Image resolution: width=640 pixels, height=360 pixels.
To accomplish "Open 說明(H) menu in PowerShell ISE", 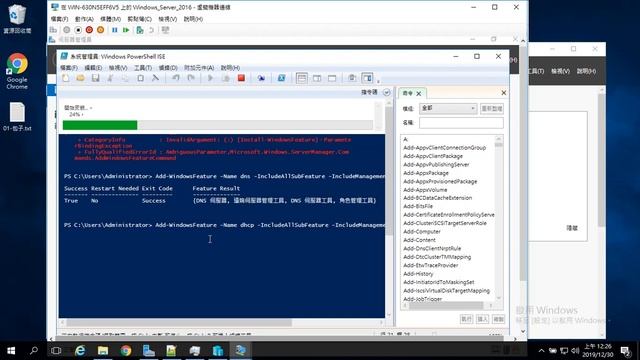I will tap(230, 67).
